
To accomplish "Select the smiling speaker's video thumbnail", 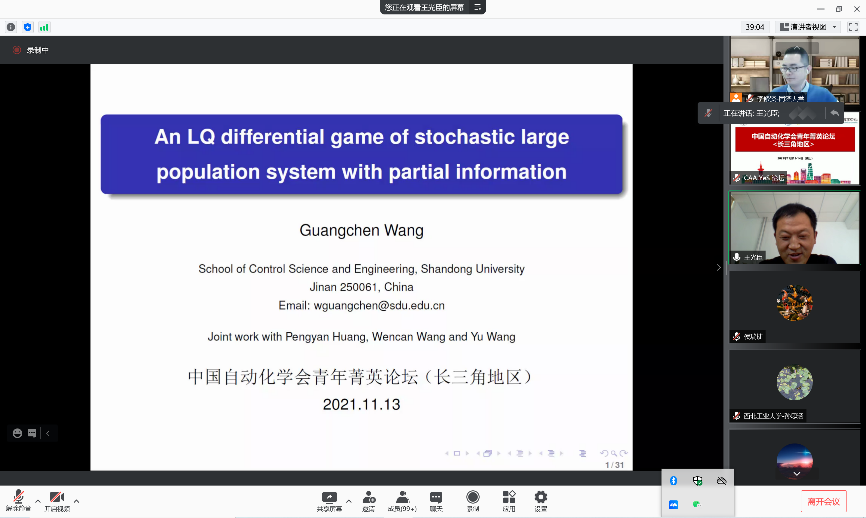I will click(780, 229).
